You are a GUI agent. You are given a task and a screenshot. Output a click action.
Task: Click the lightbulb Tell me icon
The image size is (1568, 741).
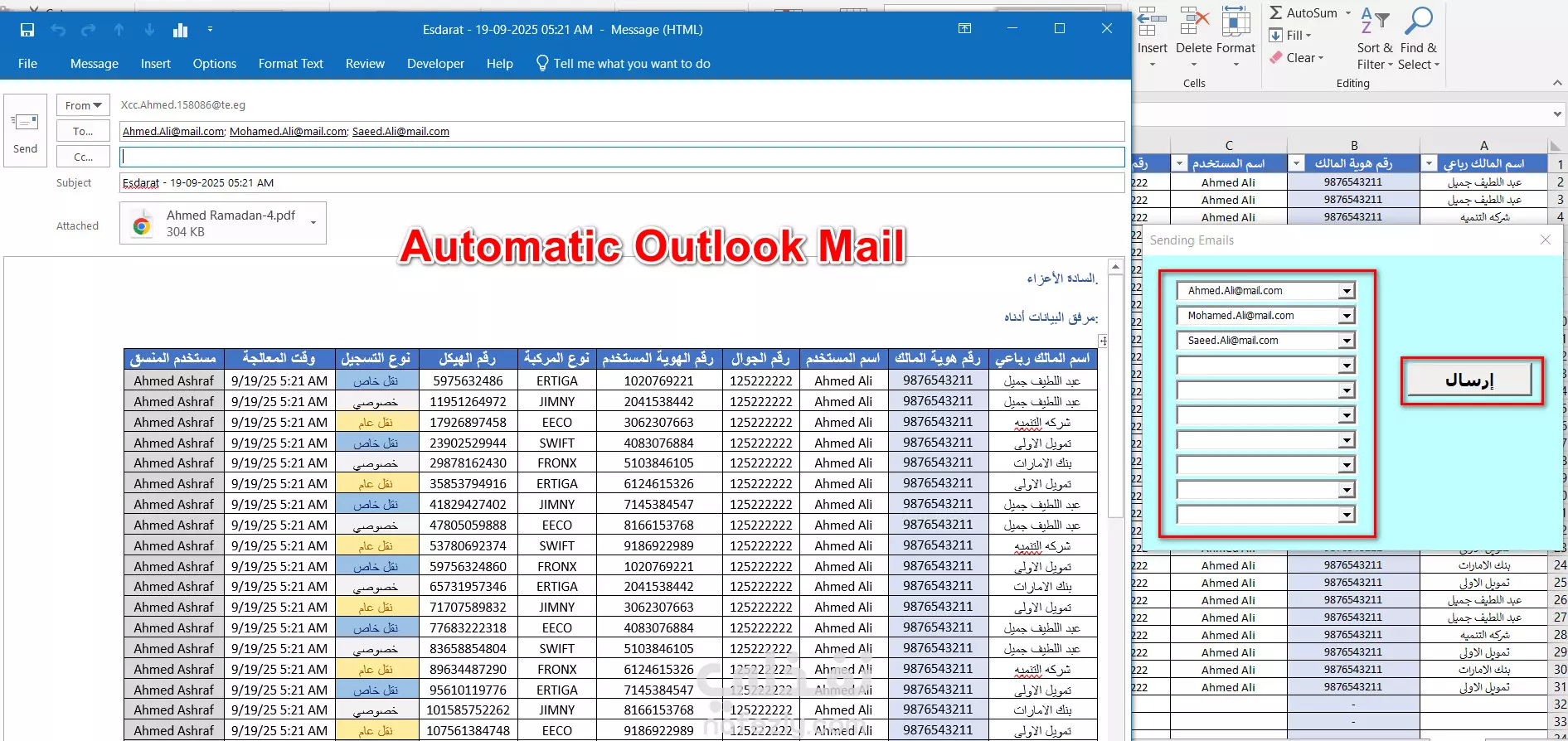pos(542,63)
